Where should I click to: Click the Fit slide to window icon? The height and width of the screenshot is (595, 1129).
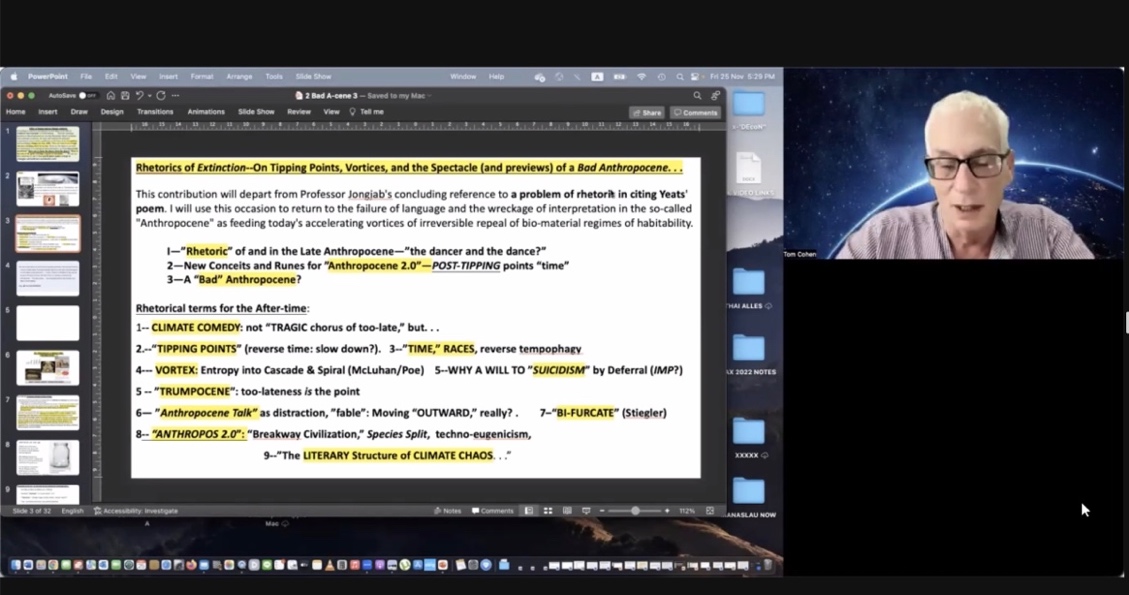click(710, 511)
